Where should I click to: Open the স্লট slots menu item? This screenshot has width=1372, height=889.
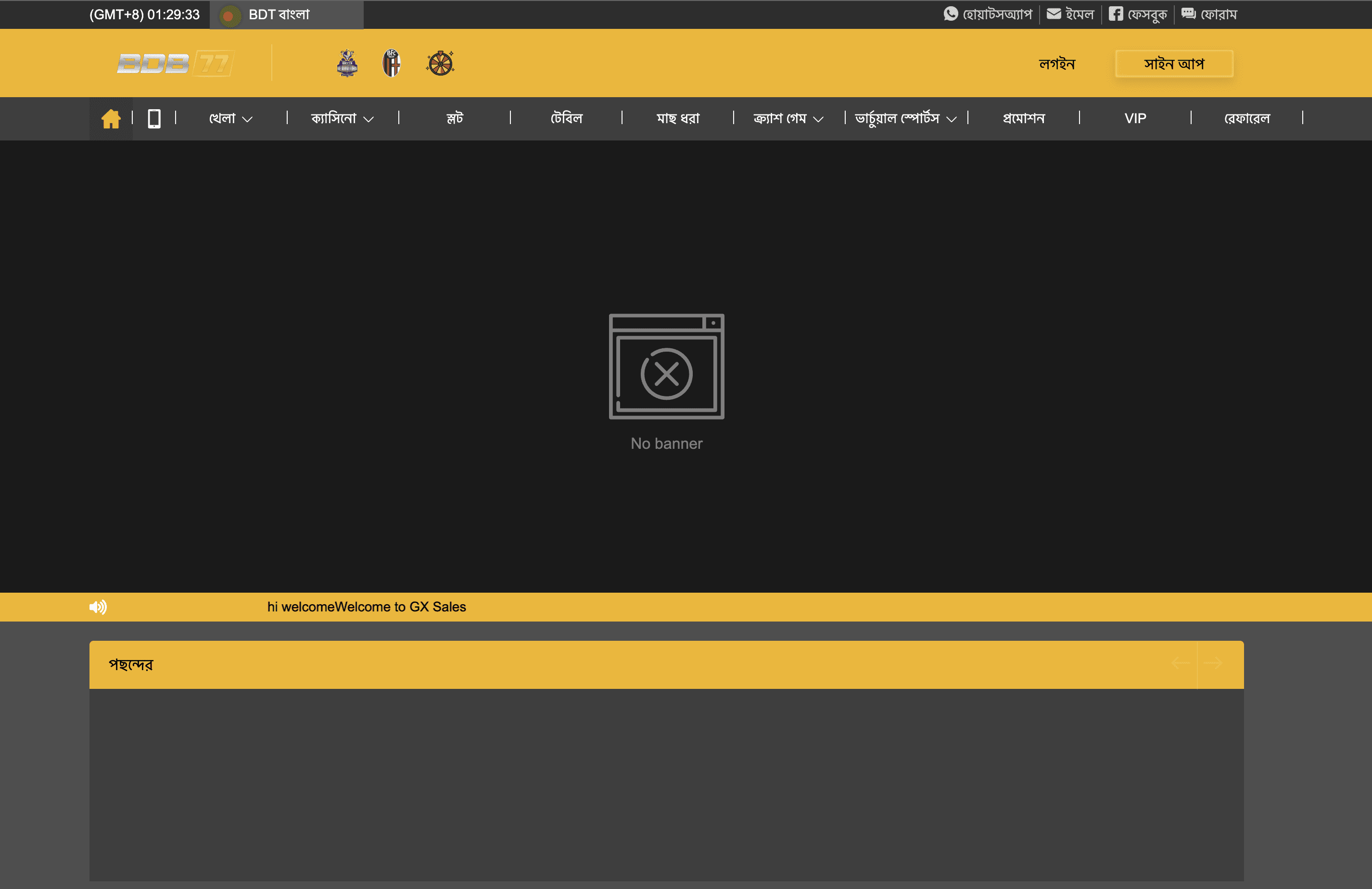tap(454, 119)
